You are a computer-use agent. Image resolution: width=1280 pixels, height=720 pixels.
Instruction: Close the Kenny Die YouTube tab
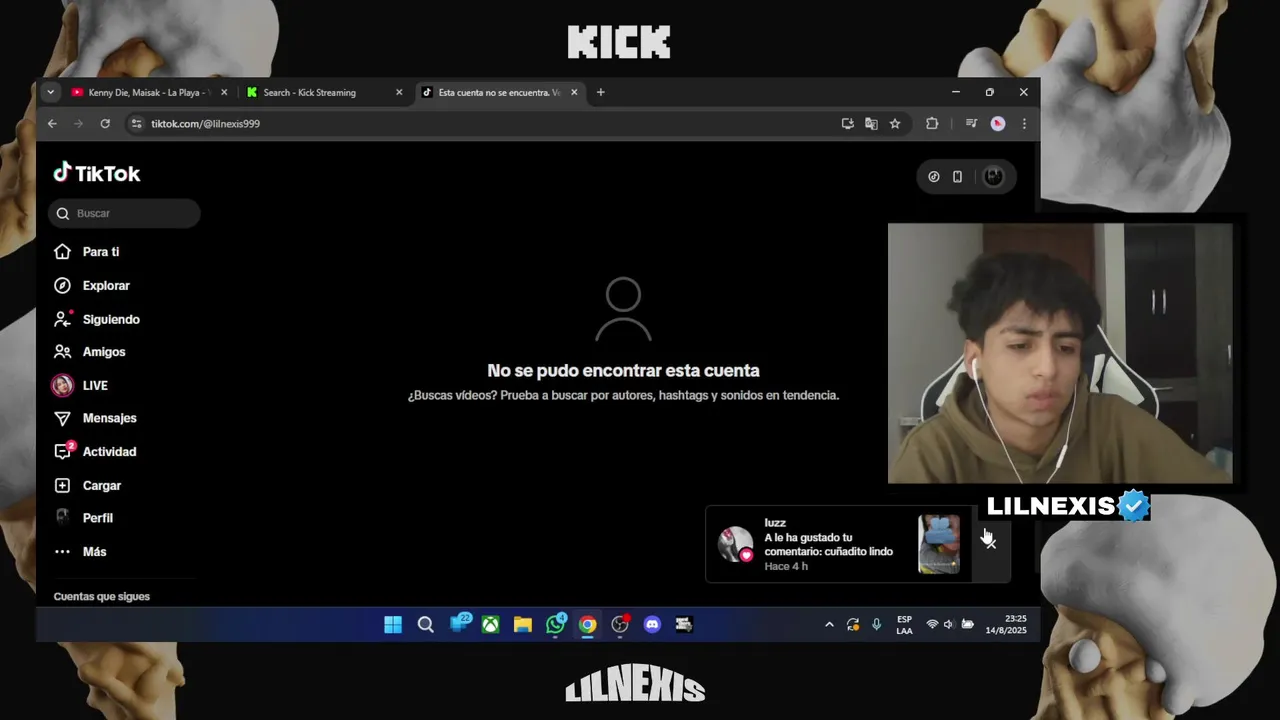pos(224,92)
